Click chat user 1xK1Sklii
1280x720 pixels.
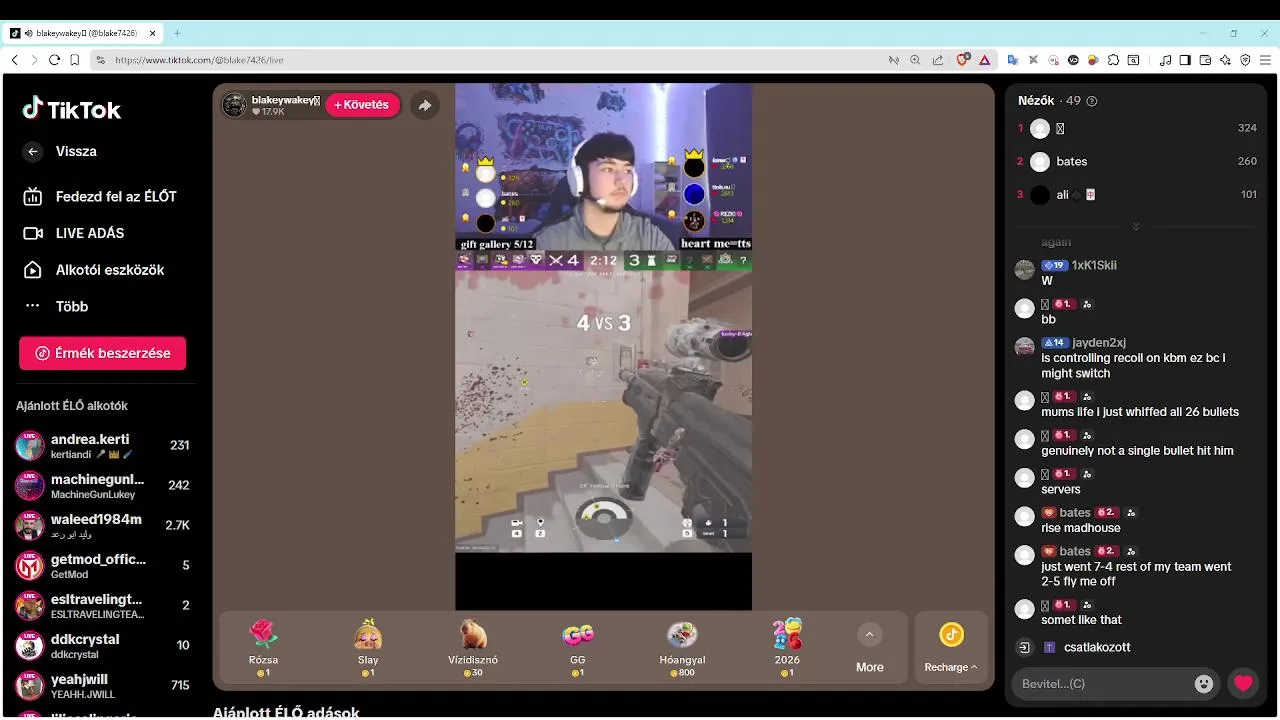[1094, 265]
